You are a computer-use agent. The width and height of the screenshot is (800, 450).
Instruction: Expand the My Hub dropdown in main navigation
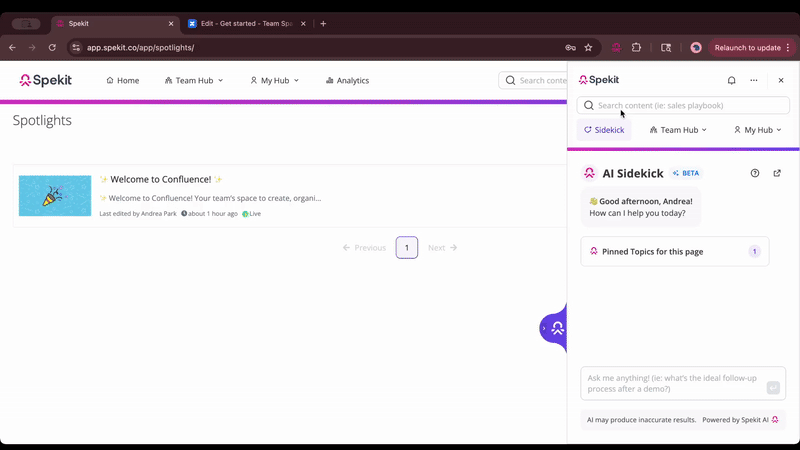pos(274,80)
